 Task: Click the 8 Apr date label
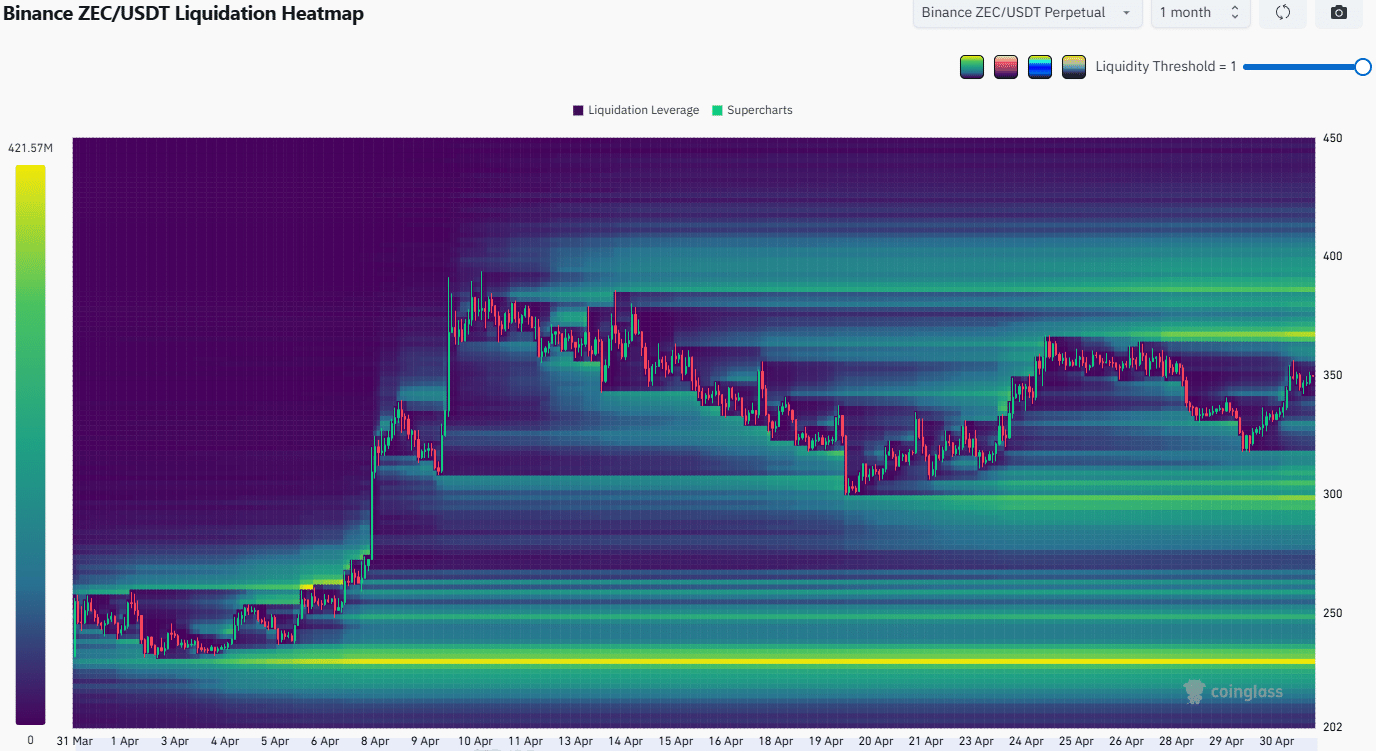click(x=375, y=741)
